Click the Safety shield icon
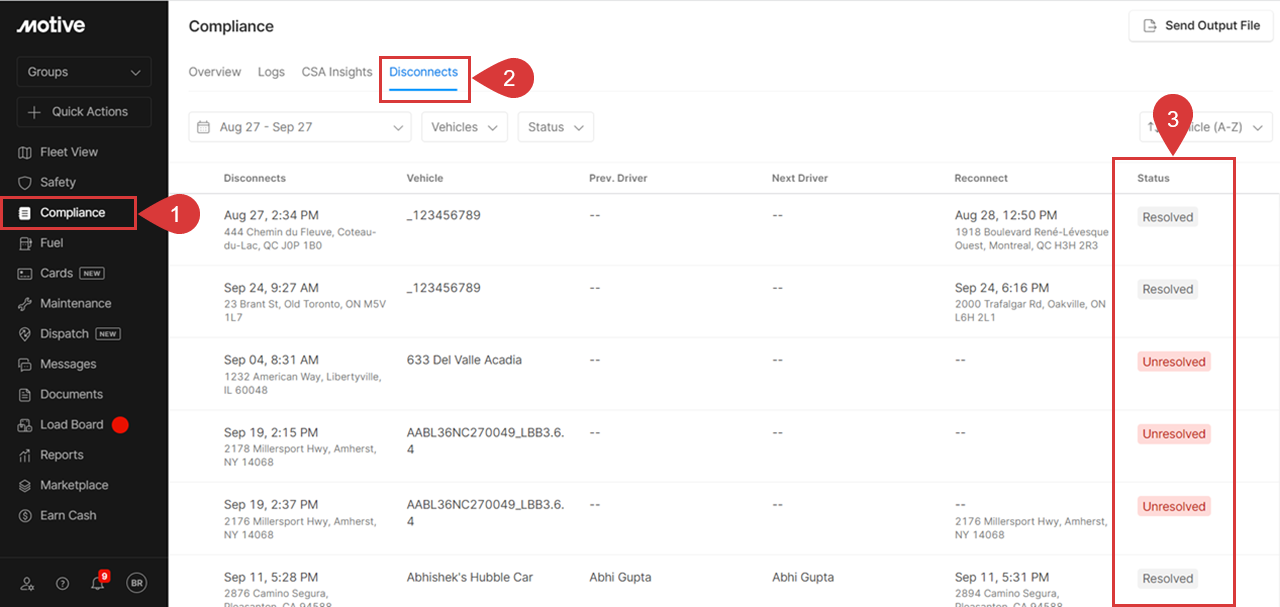 pyautogui.click(x=25, y=182)
